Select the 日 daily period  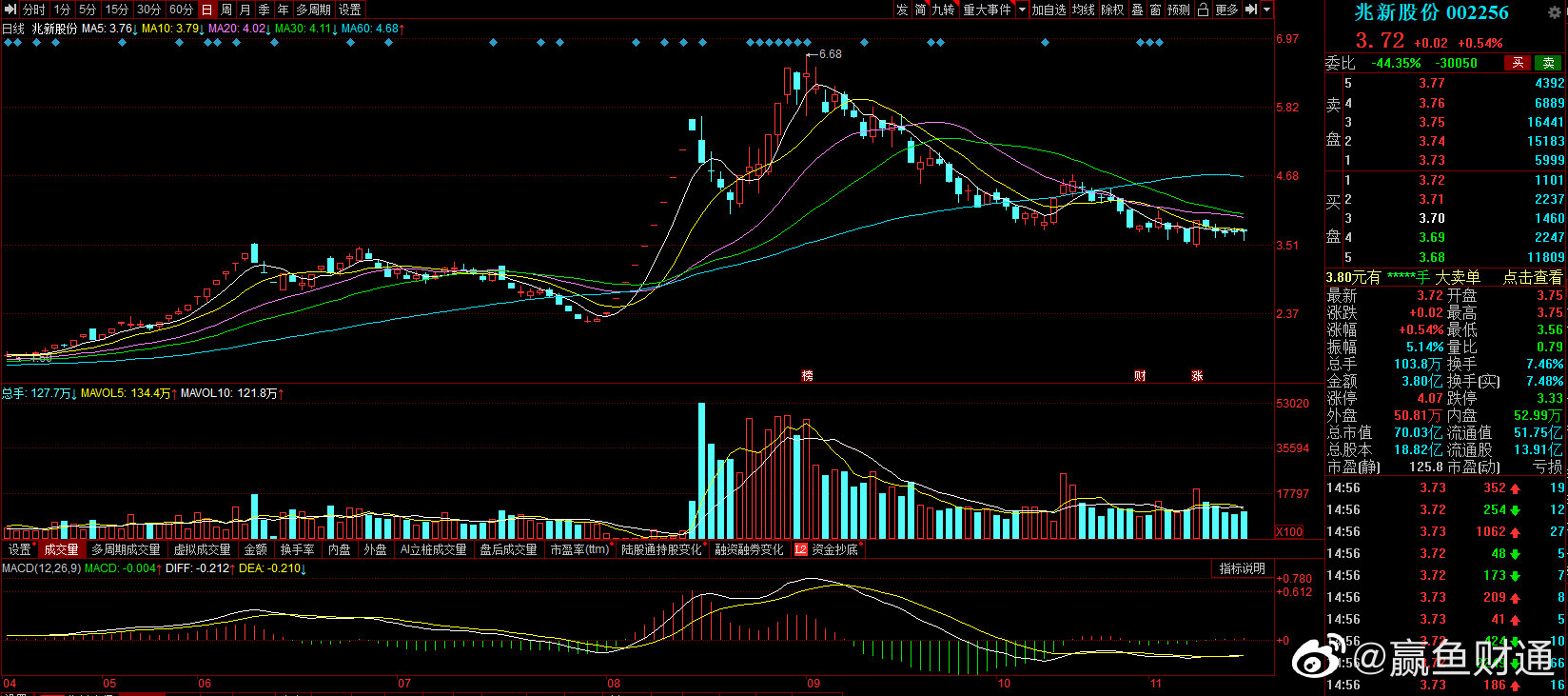pyautogui.click(x=207, y=10)
